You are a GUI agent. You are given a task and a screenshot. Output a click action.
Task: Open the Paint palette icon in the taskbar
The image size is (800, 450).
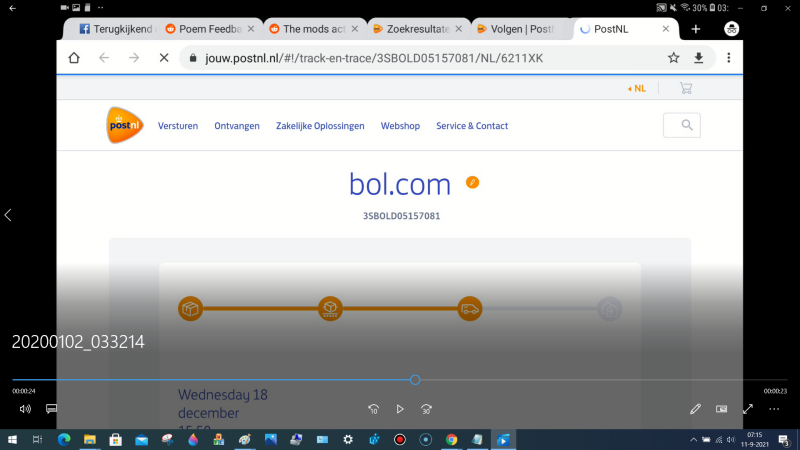point(245,439)
